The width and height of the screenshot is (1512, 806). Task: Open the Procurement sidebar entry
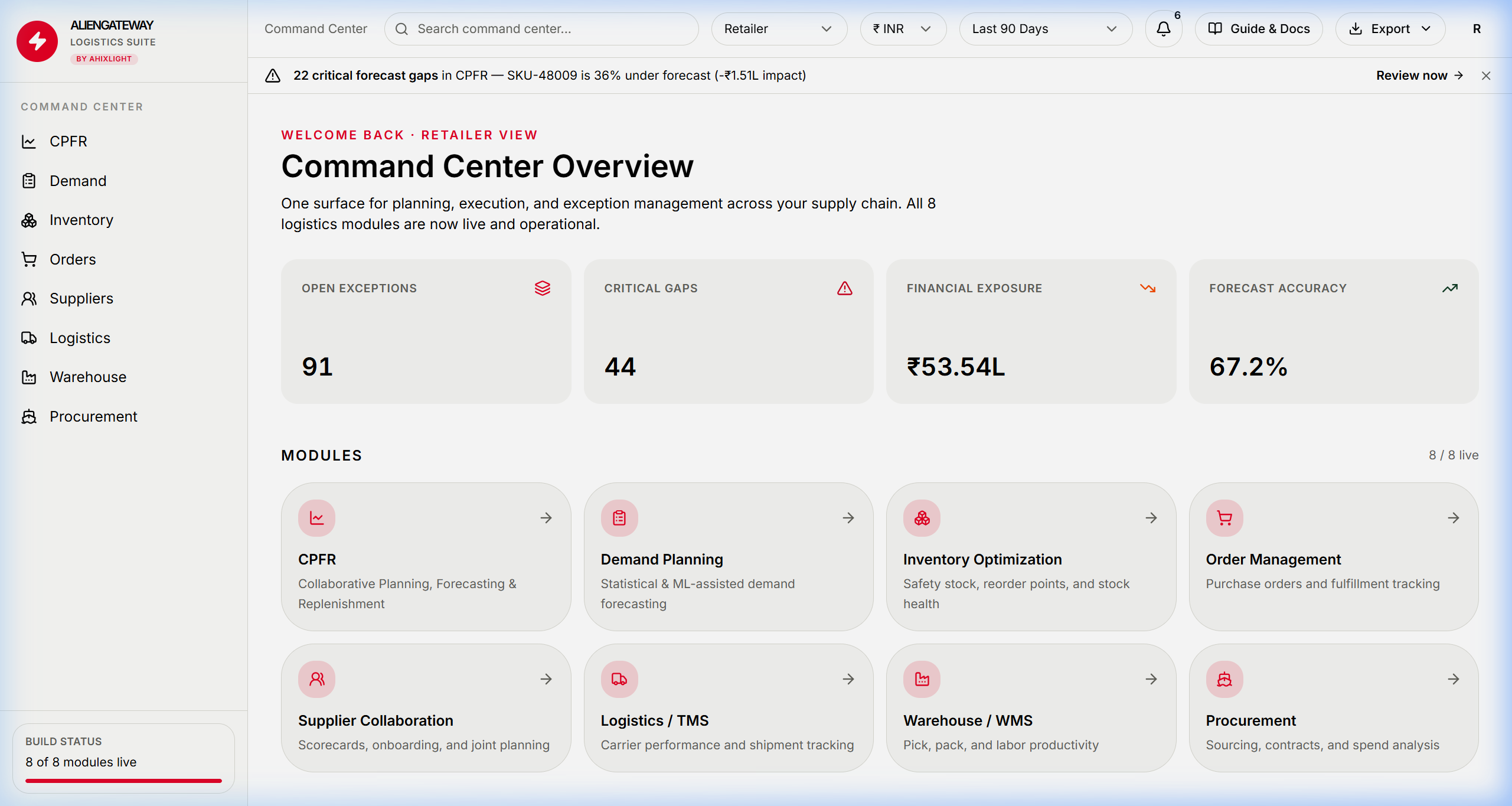click(x=124, y=416)
